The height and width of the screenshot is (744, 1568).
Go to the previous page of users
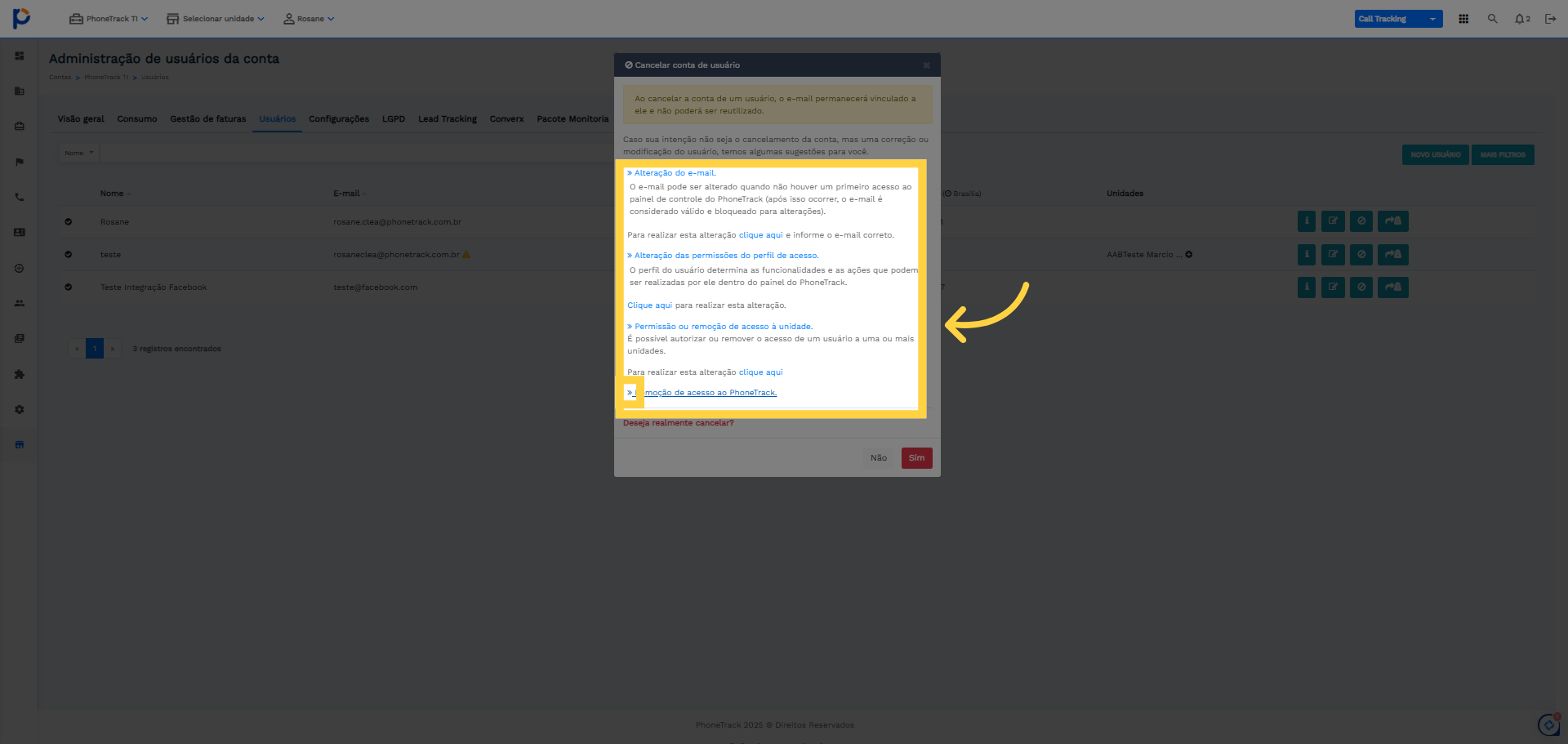click(78, 349)
